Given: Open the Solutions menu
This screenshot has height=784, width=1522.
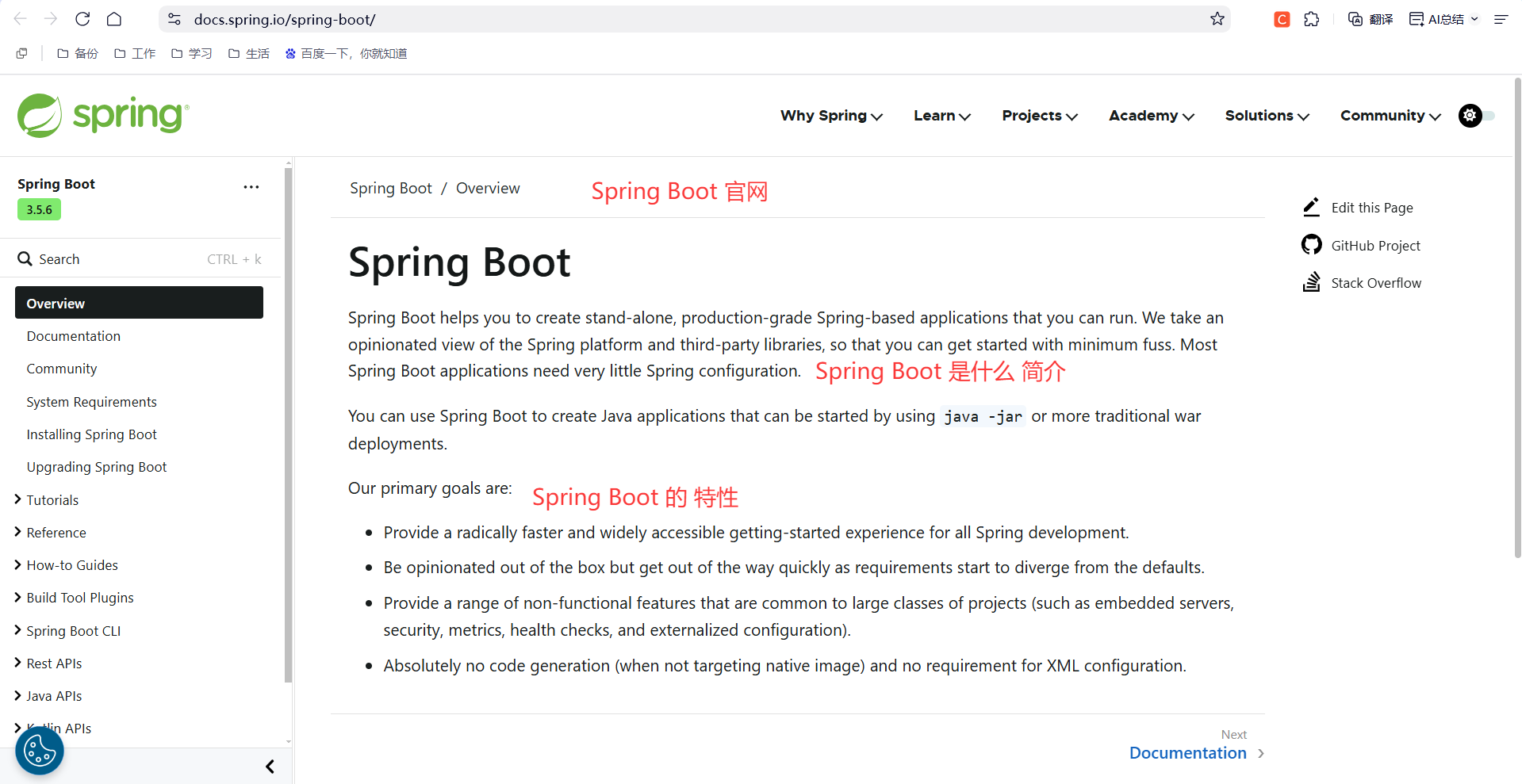Looking at the screenshot, I should pyautogui.click(x=1267, y=116).
